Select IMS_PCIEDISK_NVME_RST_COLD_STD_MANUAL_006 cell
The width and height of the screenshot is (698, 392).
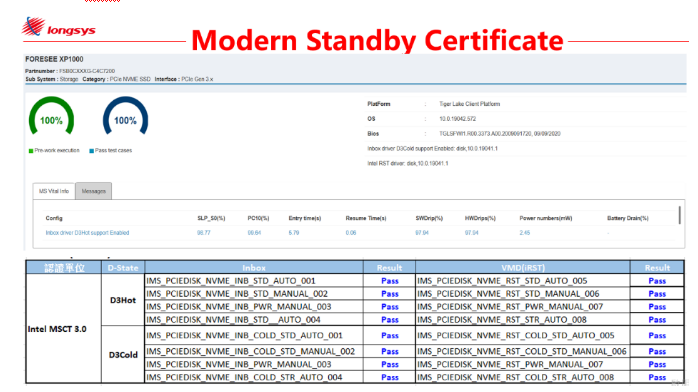(x=523, y=352)
